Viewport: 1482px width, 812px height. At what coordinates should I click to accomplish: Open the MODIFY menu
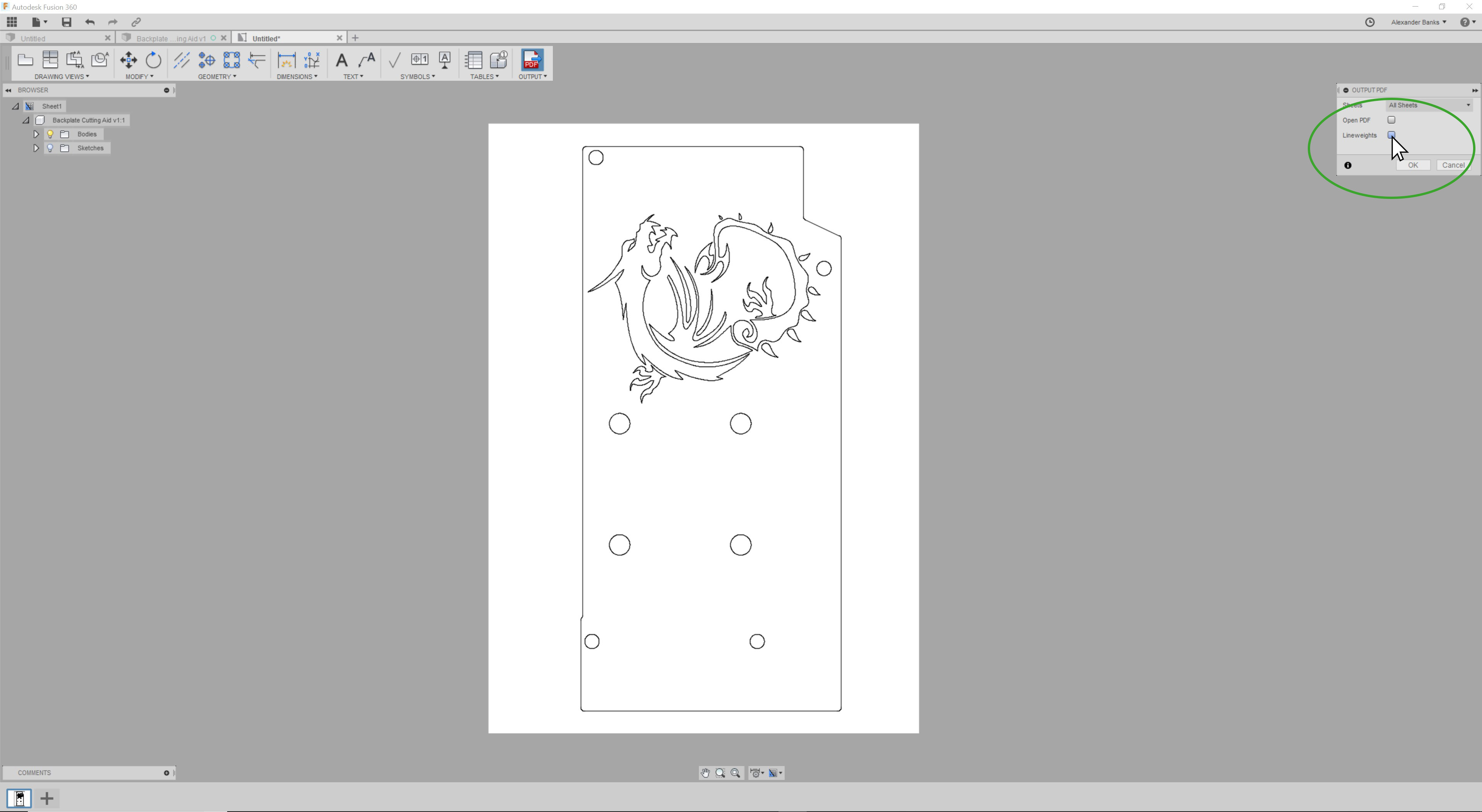[139, 76]
